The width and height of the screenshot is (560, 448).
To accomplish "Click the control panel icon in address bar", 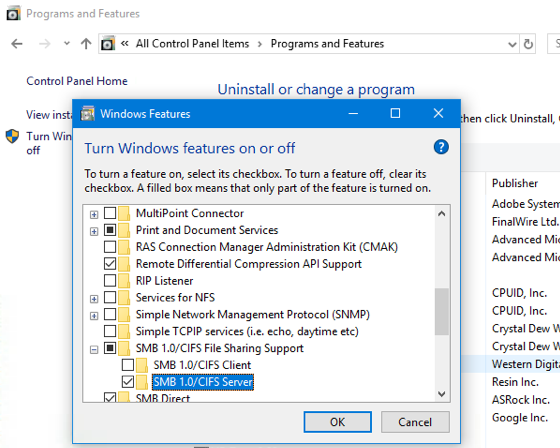I will (x=108, y=44).
